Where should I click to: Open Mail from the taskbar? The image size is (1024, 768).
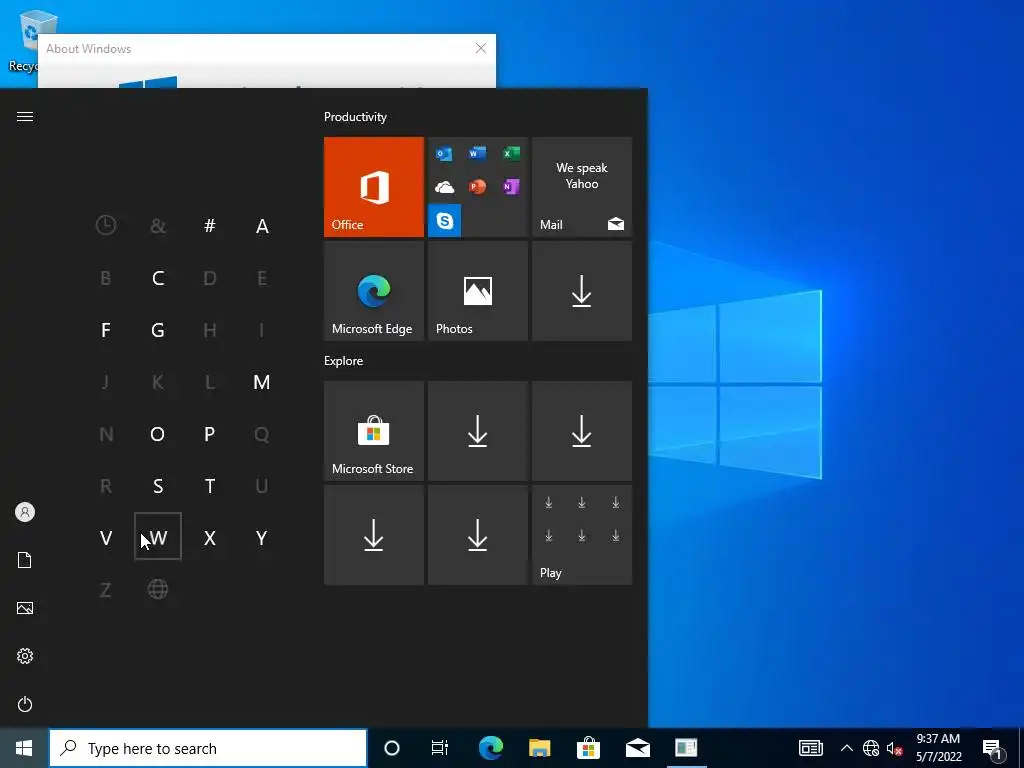pos(637,748)
